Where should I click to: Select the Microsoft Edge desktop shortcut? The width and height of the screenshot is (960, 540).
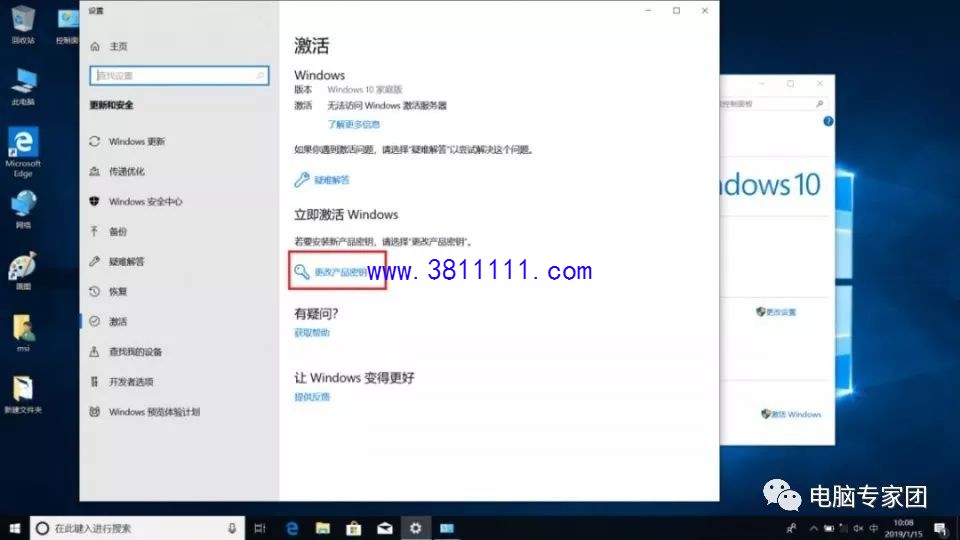(23, 152)
